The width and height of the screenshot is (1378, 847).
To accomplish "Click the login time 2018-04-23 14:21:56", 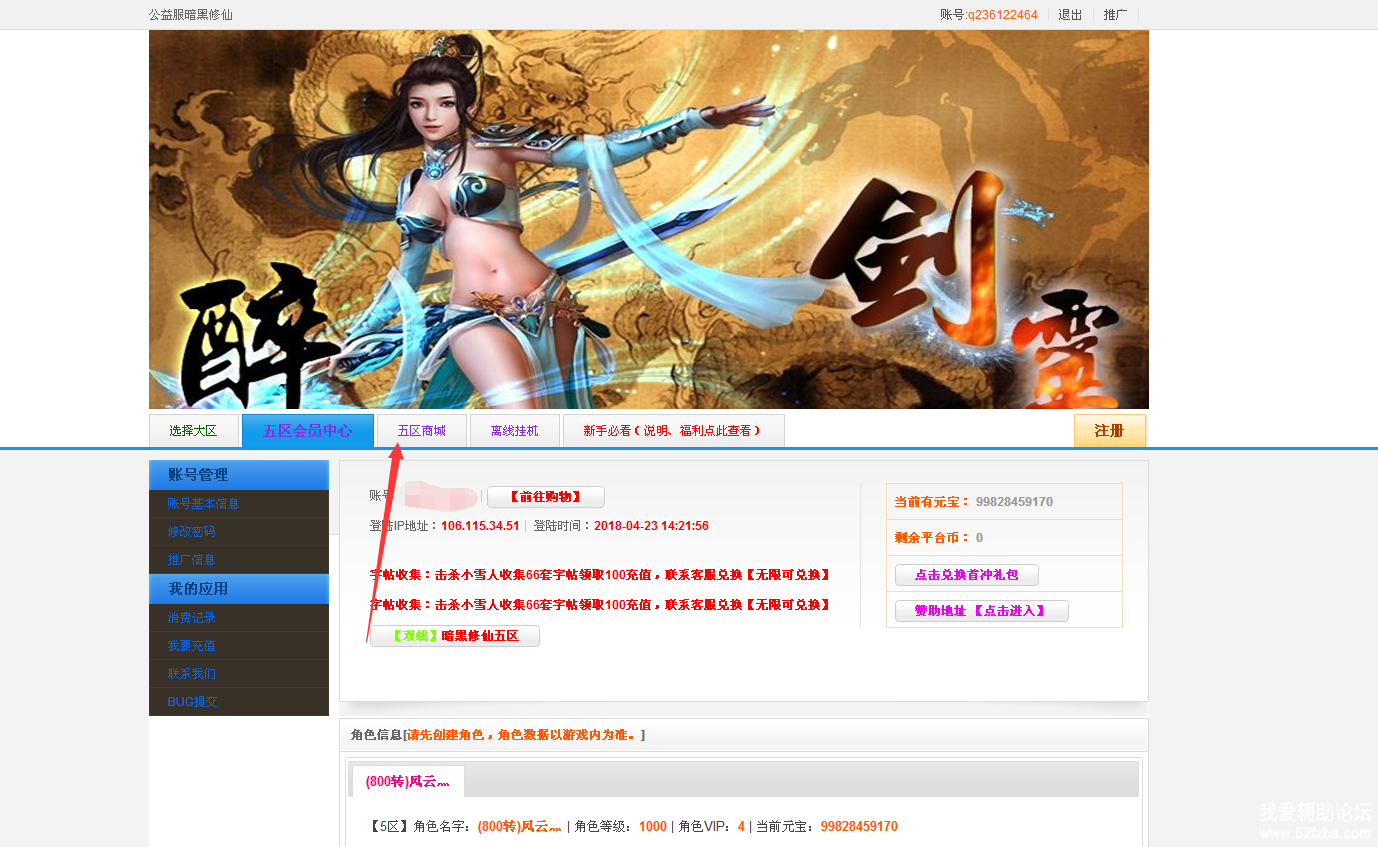I will pyautogui.click(x=651, y=526).
